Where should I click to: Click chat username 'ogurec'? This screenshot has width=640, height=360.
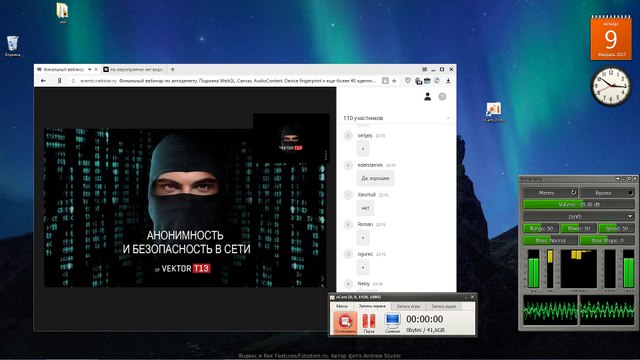coord(365,254)
